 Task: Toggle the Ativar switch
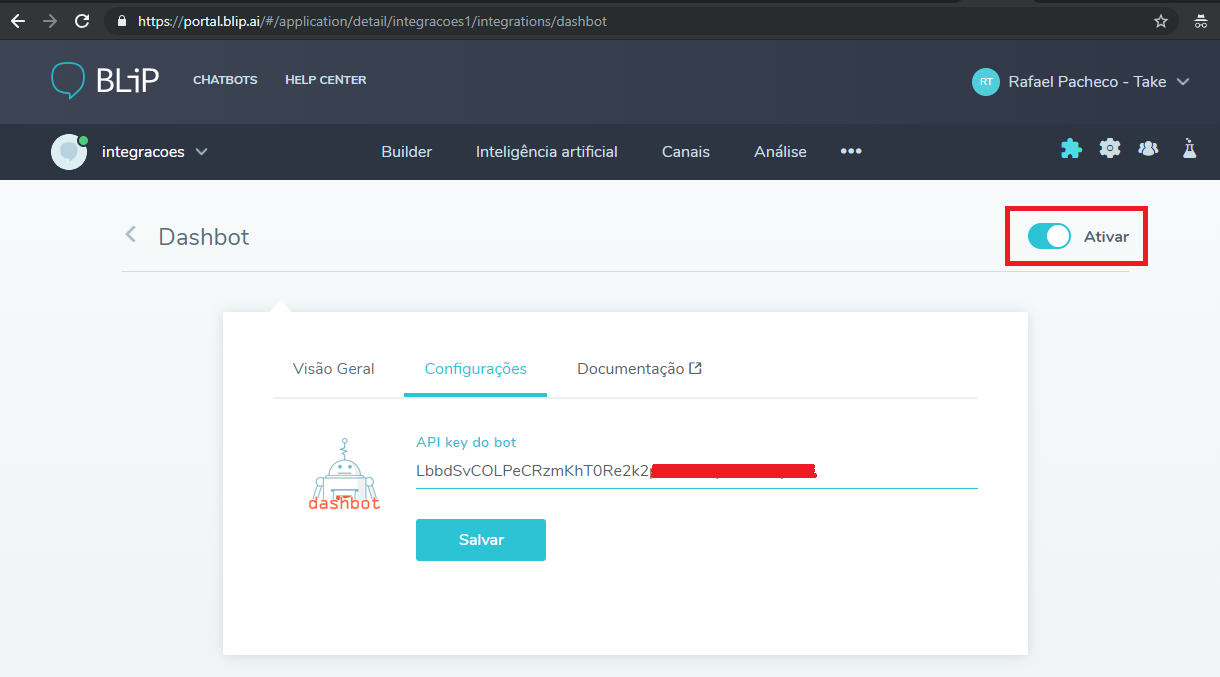click(1049, 237)
